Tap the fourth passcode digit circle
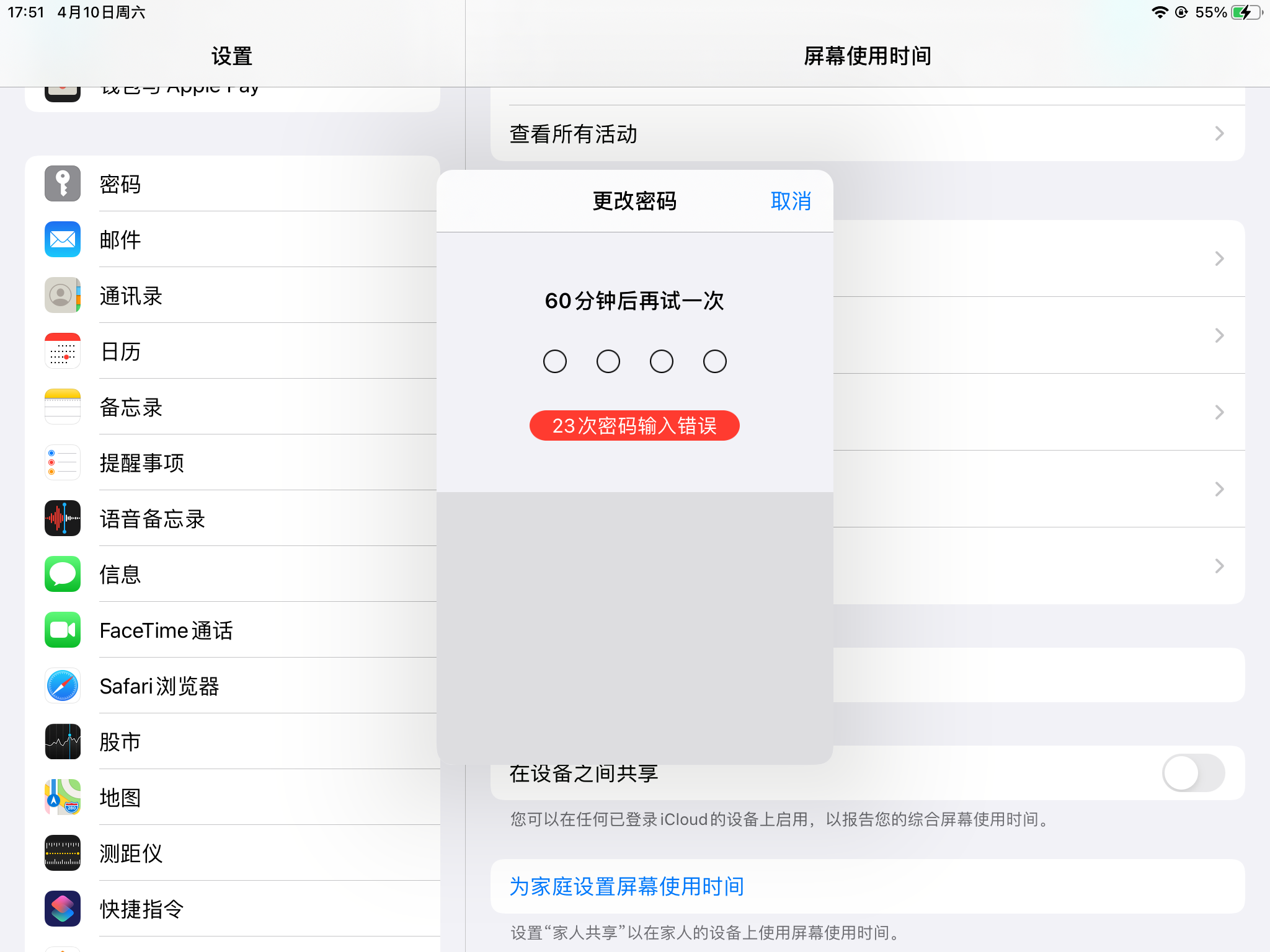Image resolution: width=1270 pixels, height=952 pixels. (714, 361)
